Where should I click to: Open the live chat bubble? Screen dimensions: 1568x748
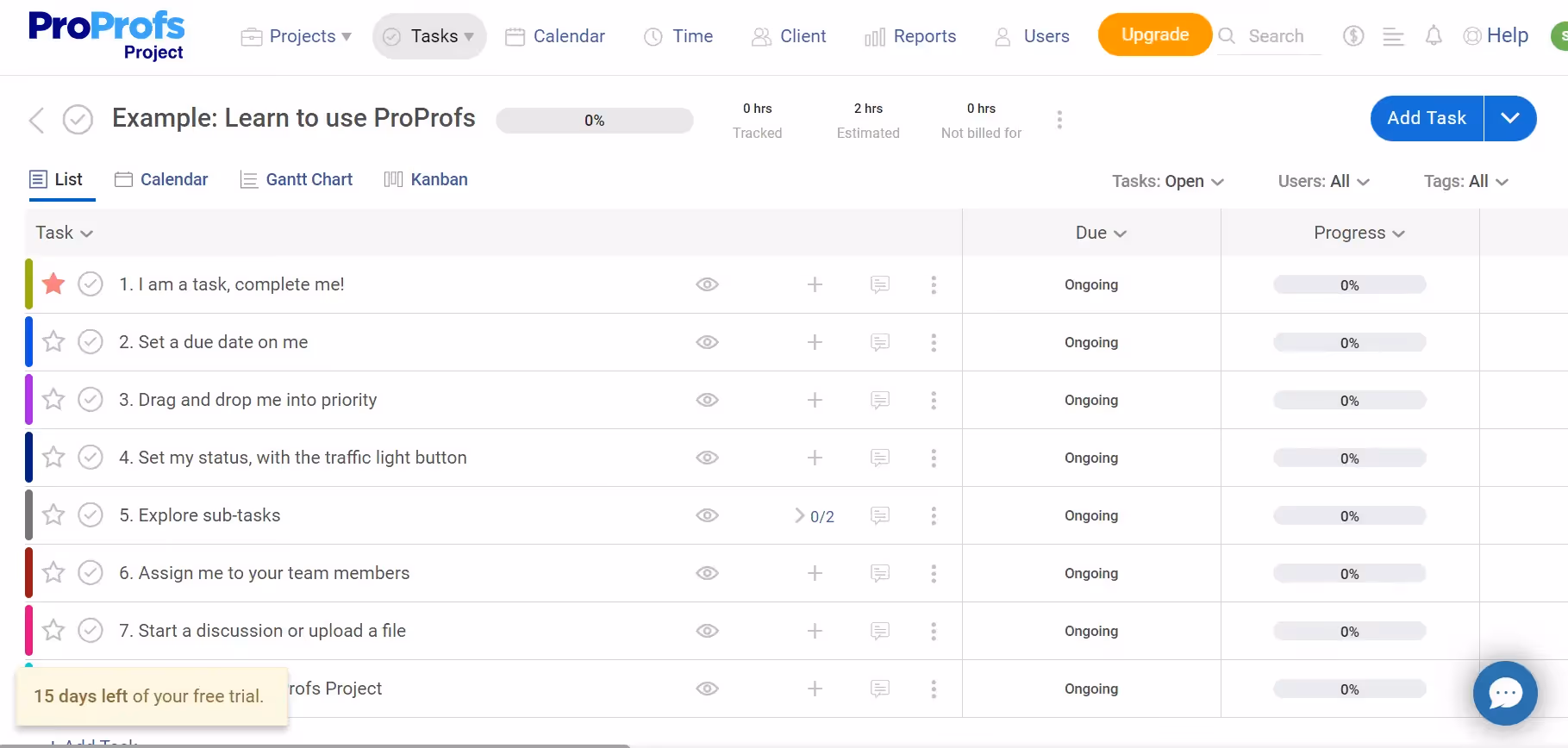[x=1505, y=693]
